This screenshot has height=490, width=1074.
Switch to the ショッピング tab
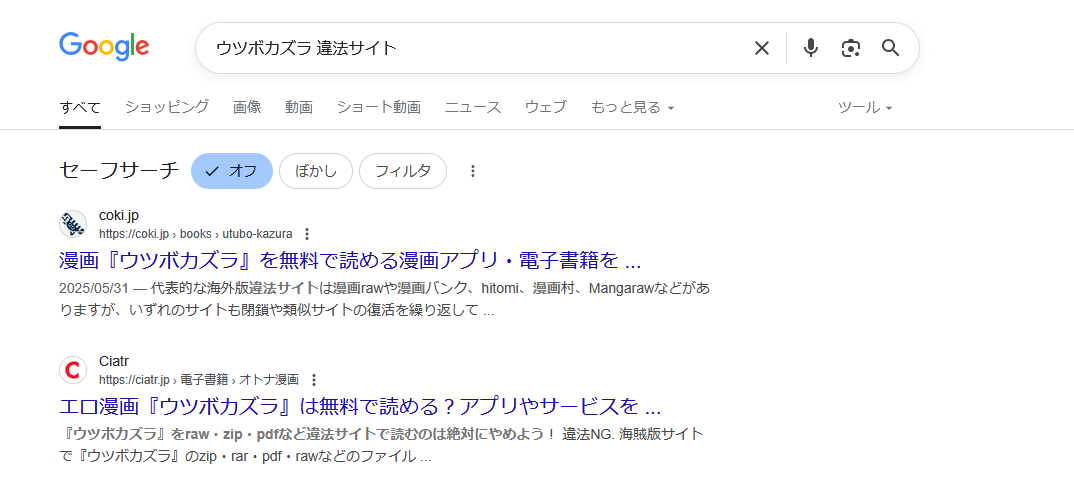tap(167, 108)
